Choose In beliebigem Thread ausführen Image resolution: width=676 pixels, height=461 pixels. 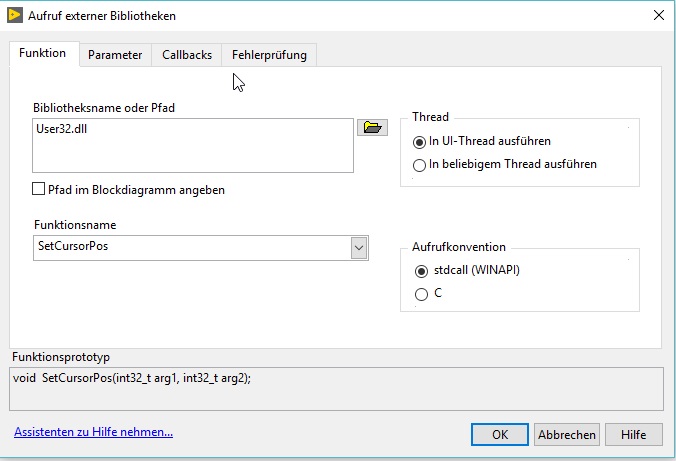click(x=419, y=165)
